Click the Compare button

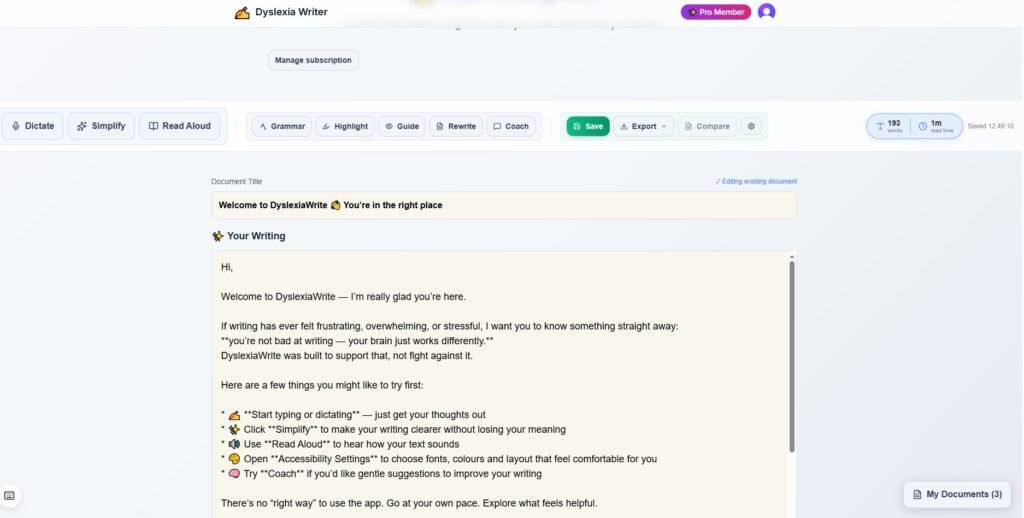(707, 126)
